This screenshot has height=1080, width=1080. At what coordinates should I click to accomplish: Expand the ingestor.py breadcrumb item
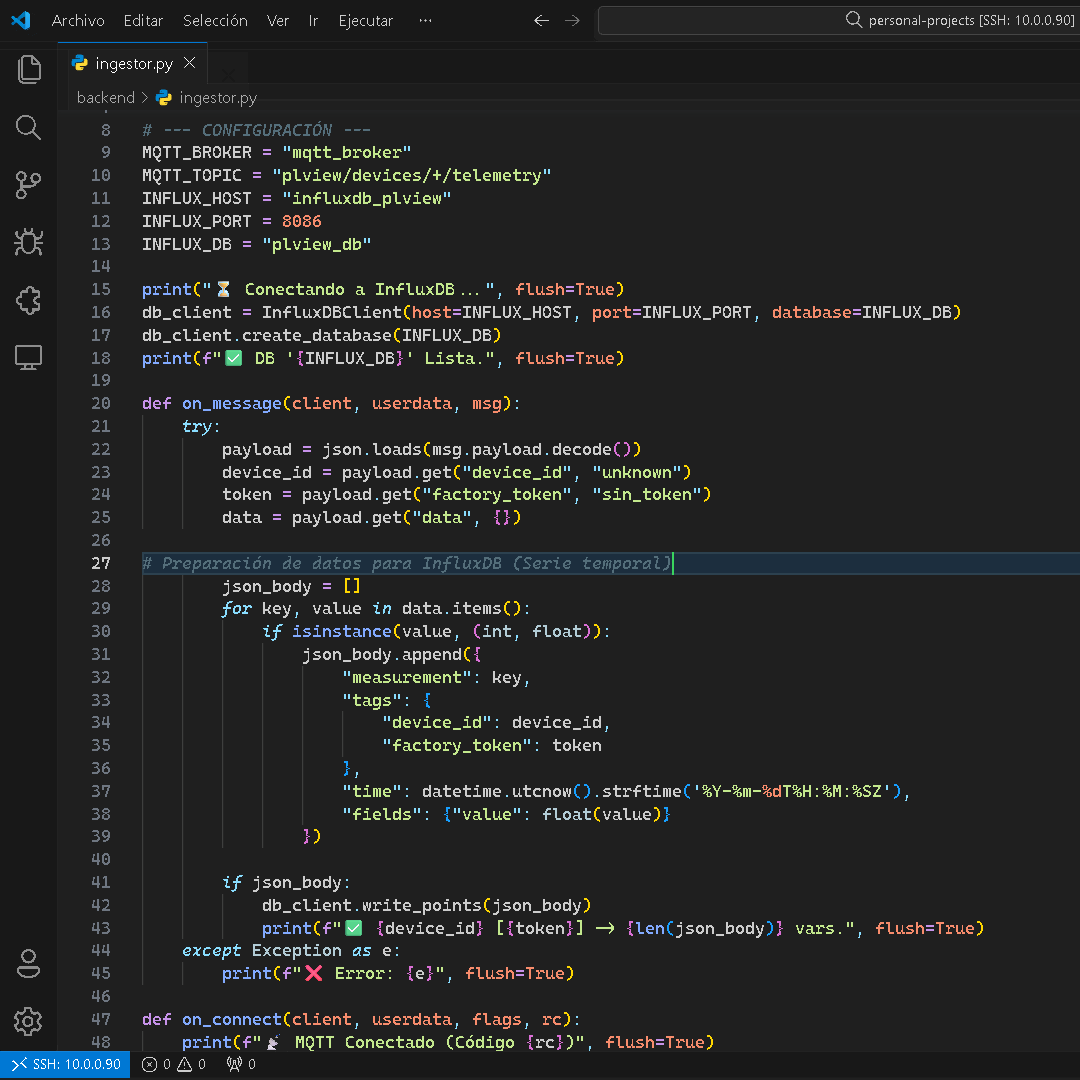point(217,98)
